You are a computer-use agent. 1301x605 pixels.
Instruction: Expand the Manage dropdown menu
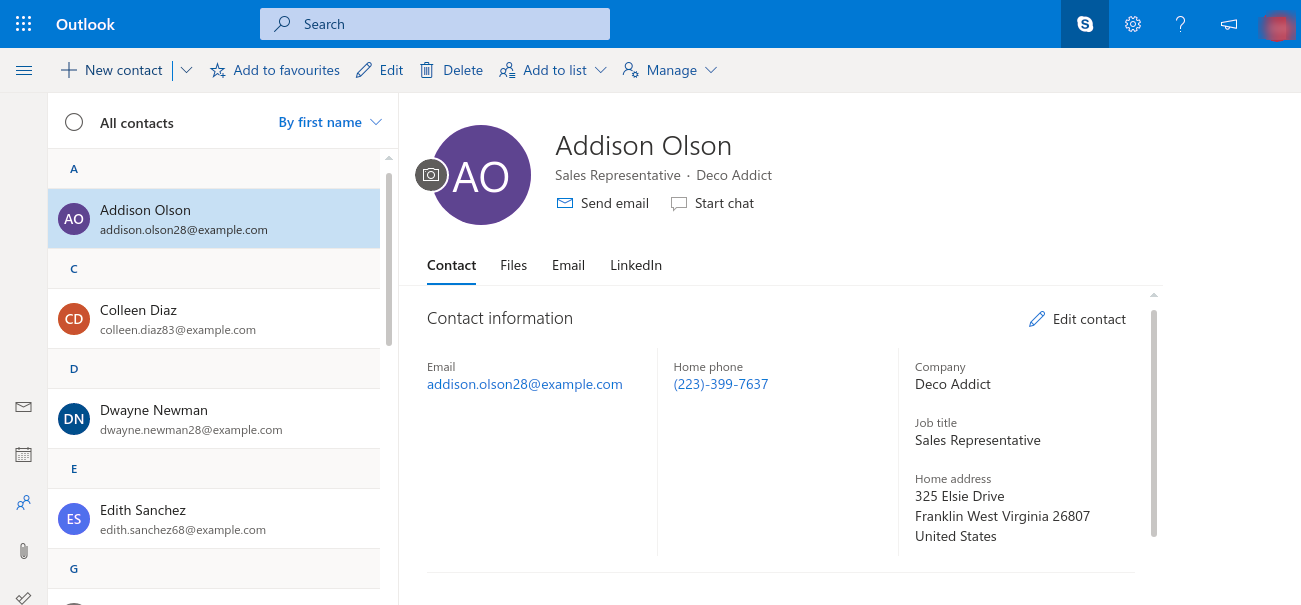click(x=670, y=70)
